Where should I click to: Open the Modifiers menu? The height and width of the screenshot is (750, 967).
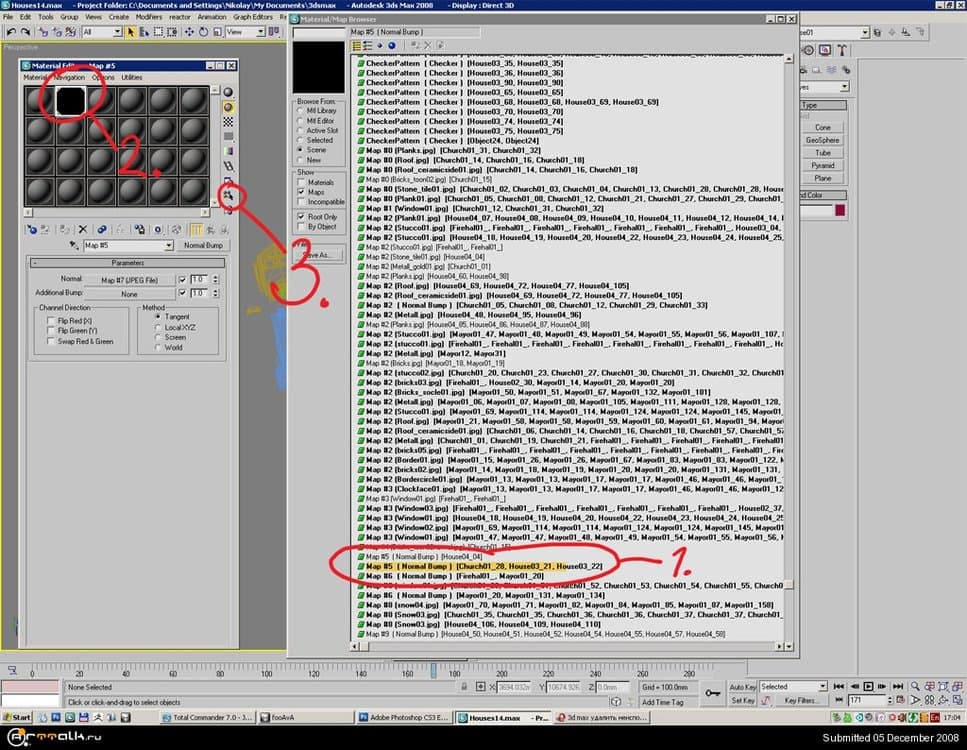[x=149, y=17]
